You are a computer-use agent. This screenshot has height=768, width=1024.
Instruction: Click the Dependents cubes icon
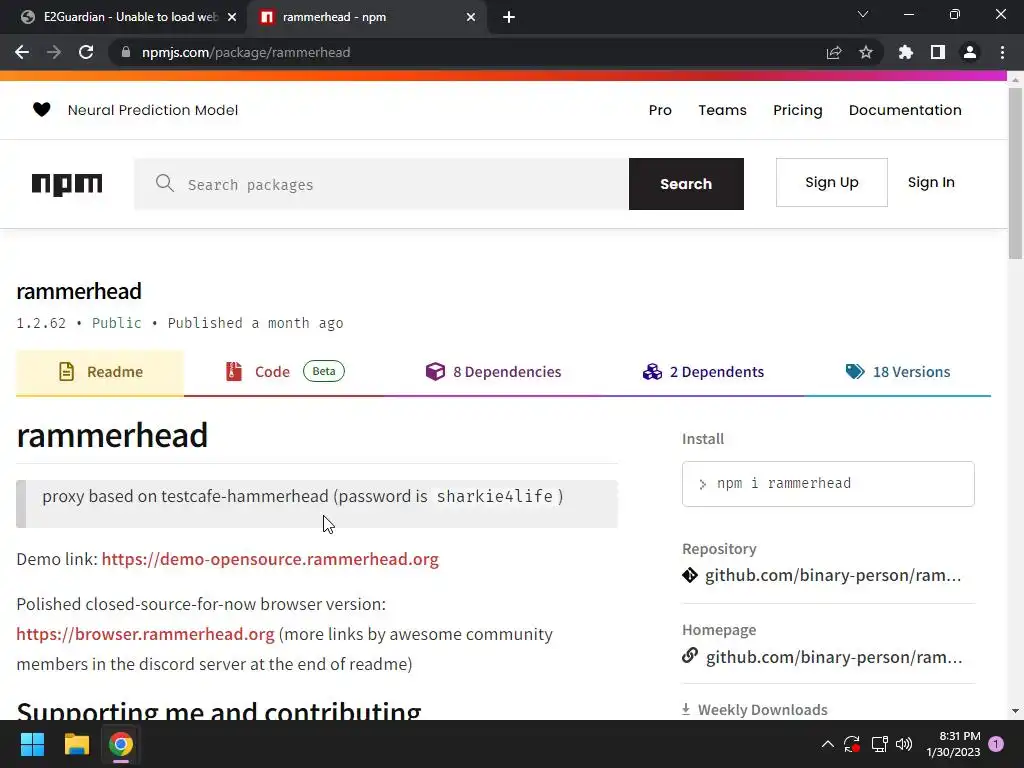pos(652,372)
